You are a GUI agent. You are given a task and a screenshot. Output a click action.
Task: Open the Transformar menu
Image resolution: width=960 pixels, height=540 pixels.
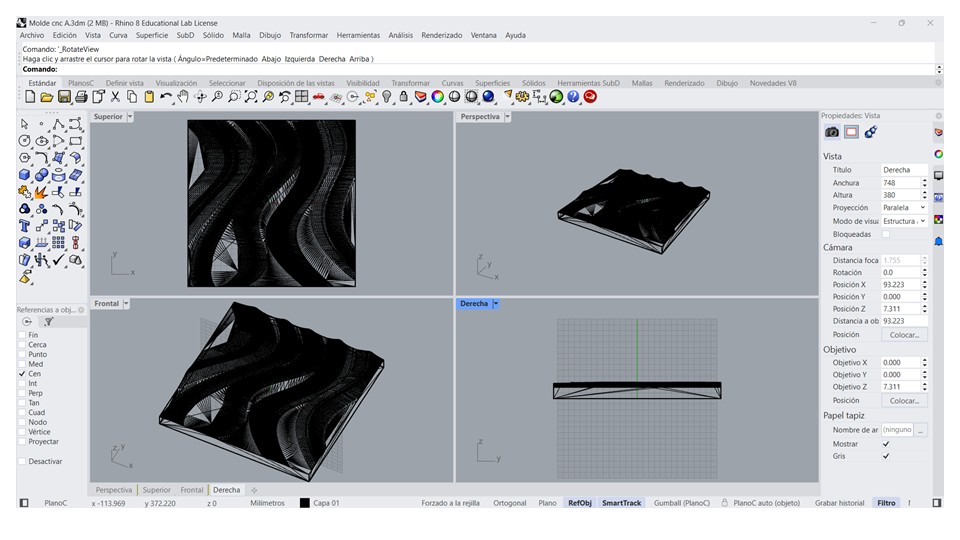coord(308,35)
